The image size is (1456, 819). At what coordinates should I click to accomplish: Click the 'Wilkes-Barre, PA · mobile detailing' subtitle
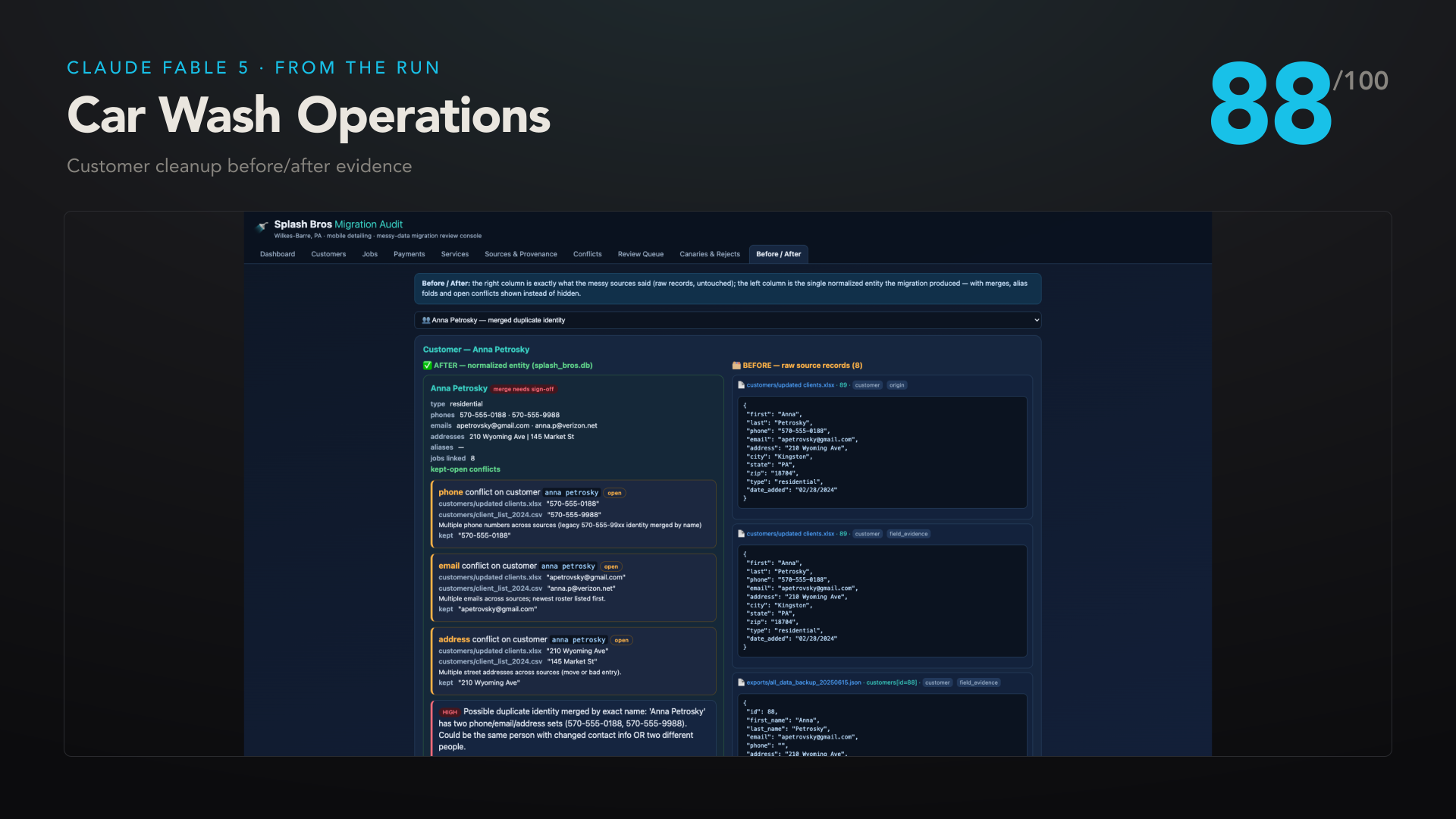tap(378, 236)
